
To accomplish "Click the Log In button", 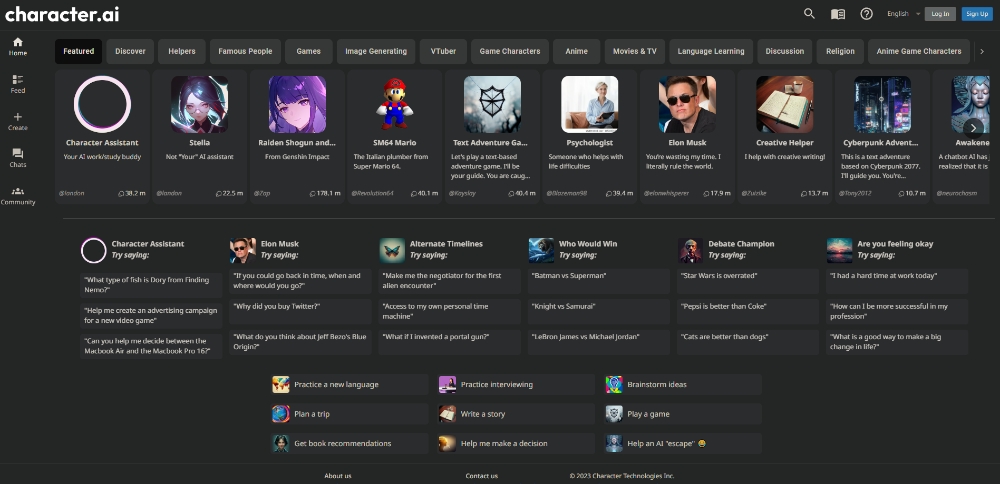I will click(940, 14).
